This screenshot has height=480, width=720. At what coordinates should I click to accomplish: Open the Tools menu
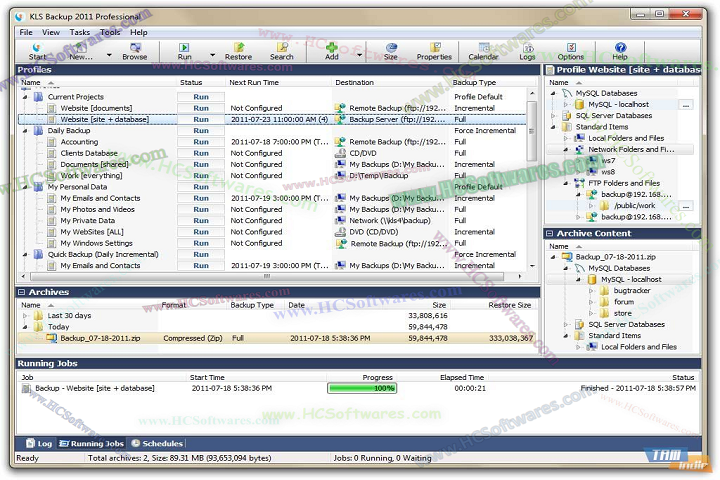click(x=110, y=32)
